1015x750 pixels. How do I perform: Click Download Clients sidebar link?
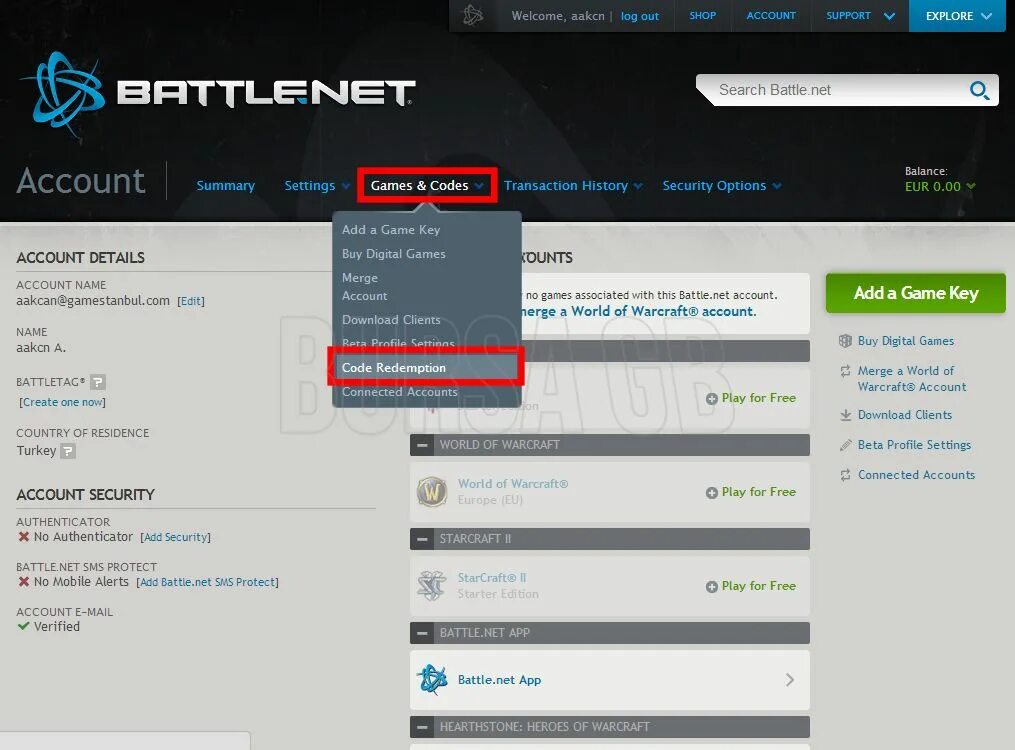click(904, 415)
